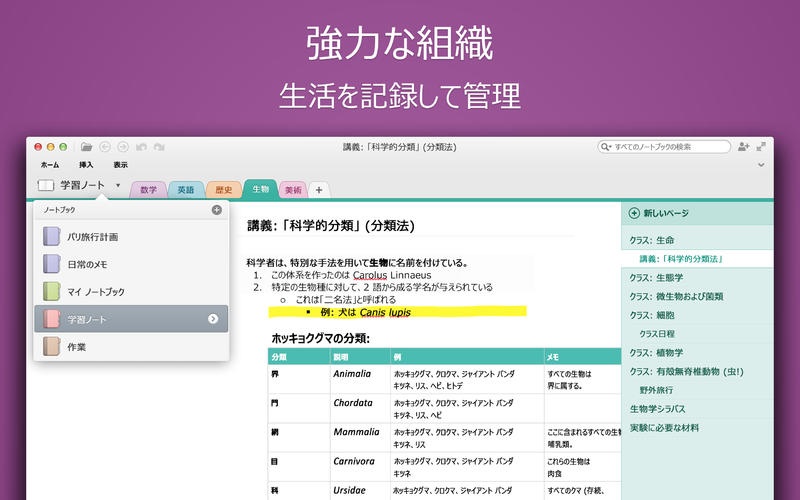The image size is (800, 500).
Task: Open the page 実験に必要な材料
Action: click(697, 428)
